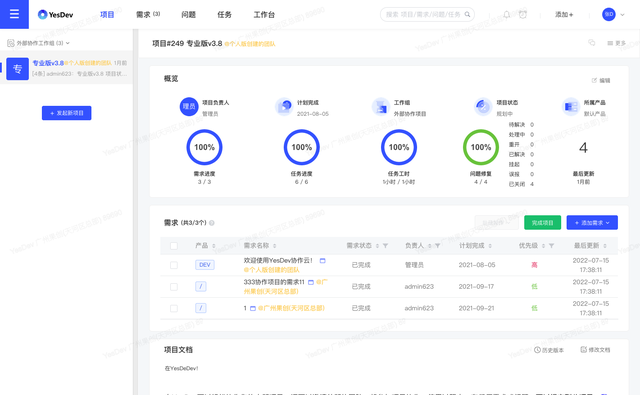Click the 专业版v3.8 project thumbnail icon
The width and height of the screenshot is (640, 395).
coord(18,69)
